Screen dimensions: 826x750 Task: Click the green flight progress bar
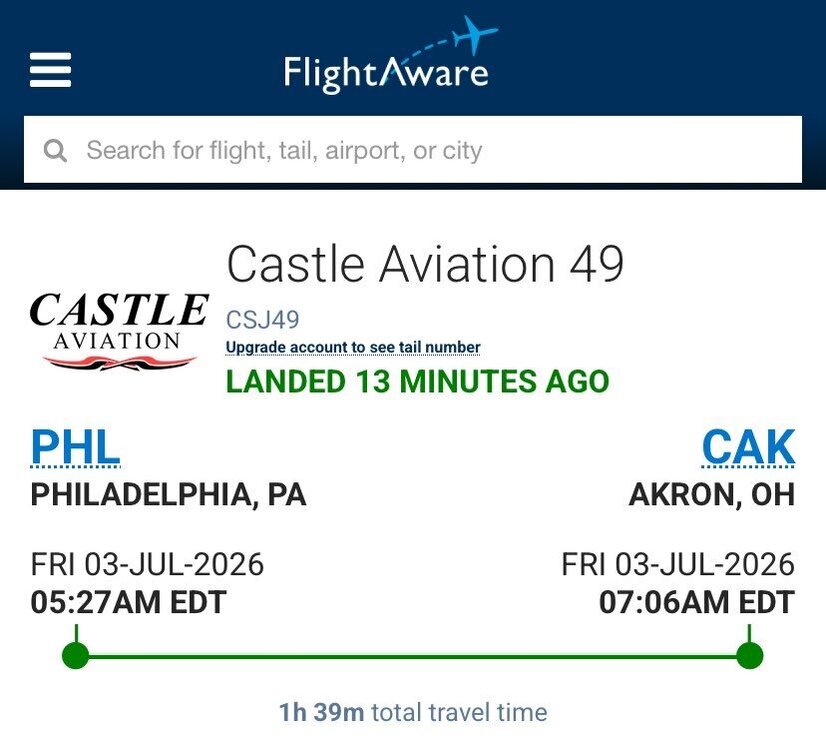(412, 656)
